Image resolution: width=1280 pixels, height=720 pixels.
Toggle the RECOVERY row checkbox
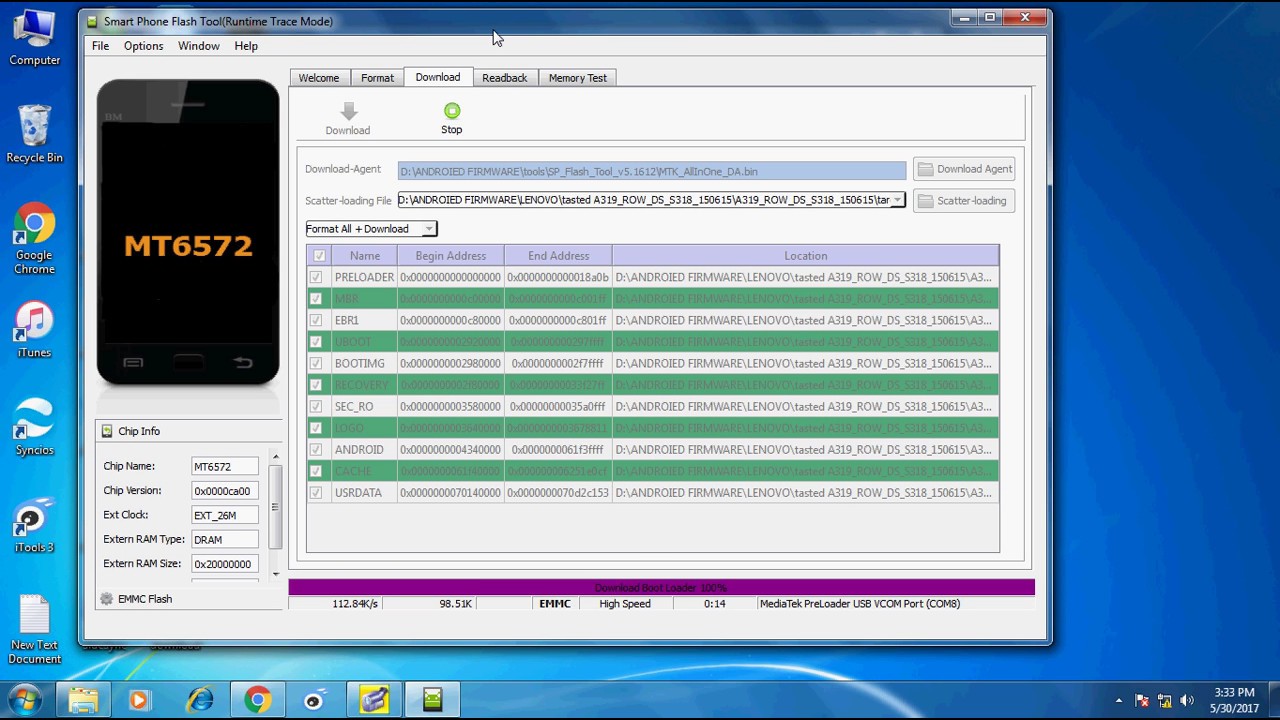click(x=316, y=385)
